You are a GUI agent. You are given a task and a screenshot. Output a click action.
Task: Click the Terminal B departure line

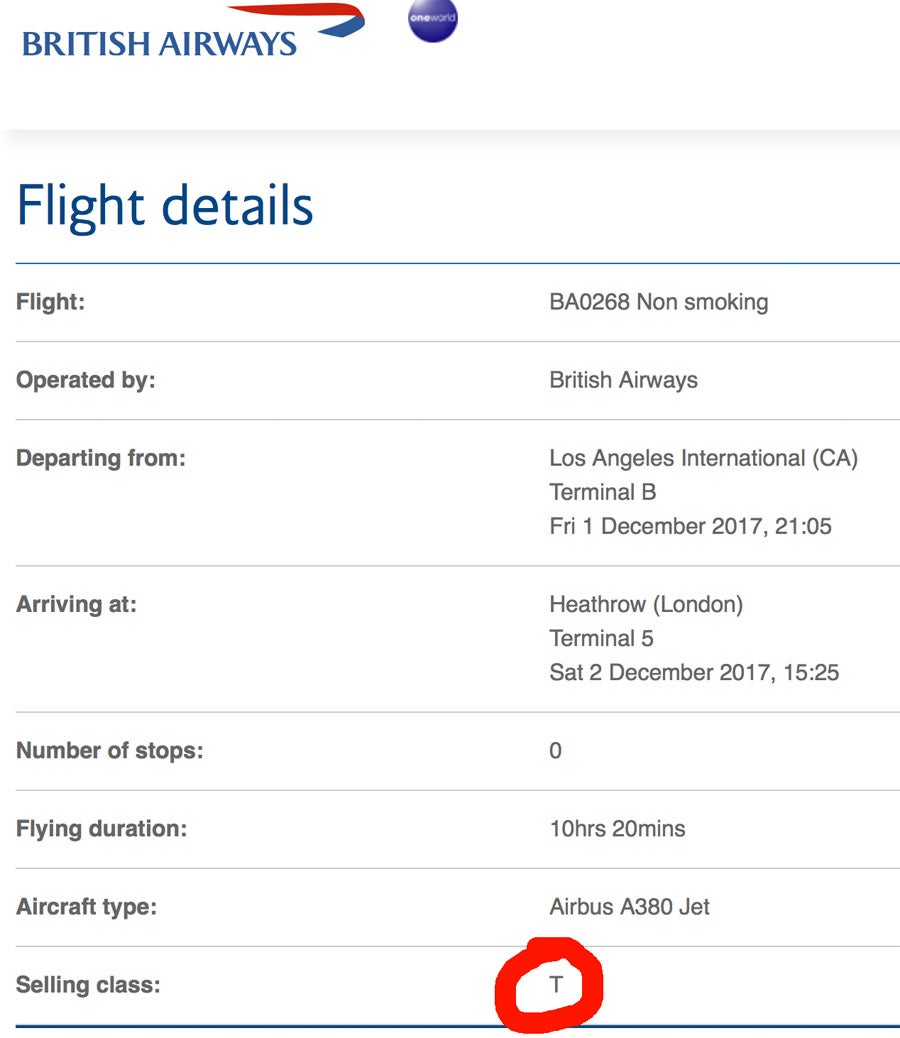click(603, 492)
